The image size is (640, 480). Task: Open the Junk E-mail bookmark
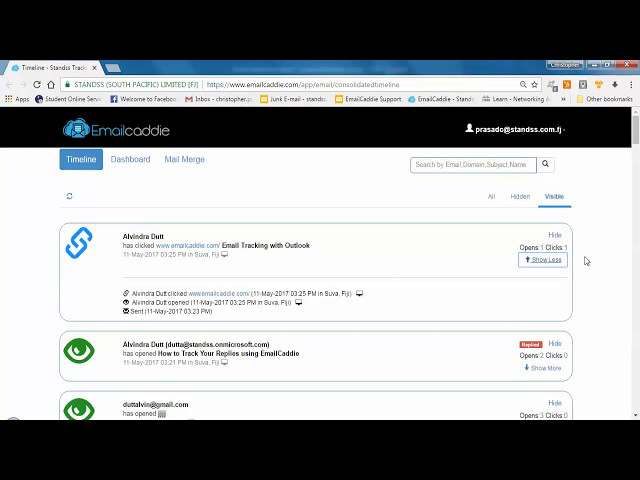tap(293, 99)
